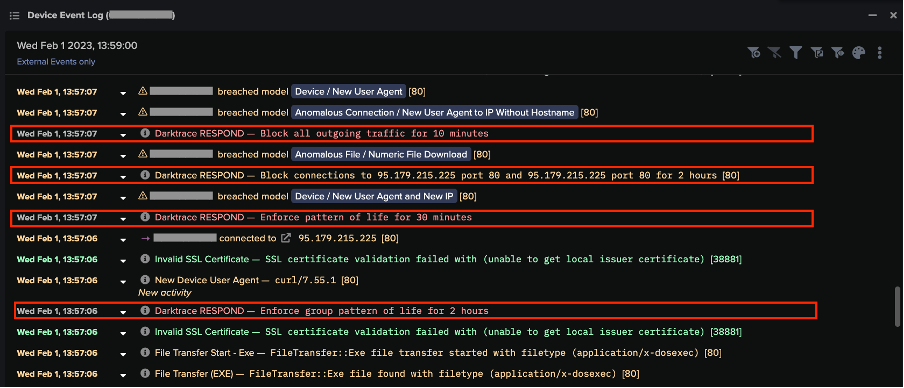The height and width of the screenshot is (388, 904).
Task: Click info icon on Enforce group pattern of life row
Action: (145, 311)
